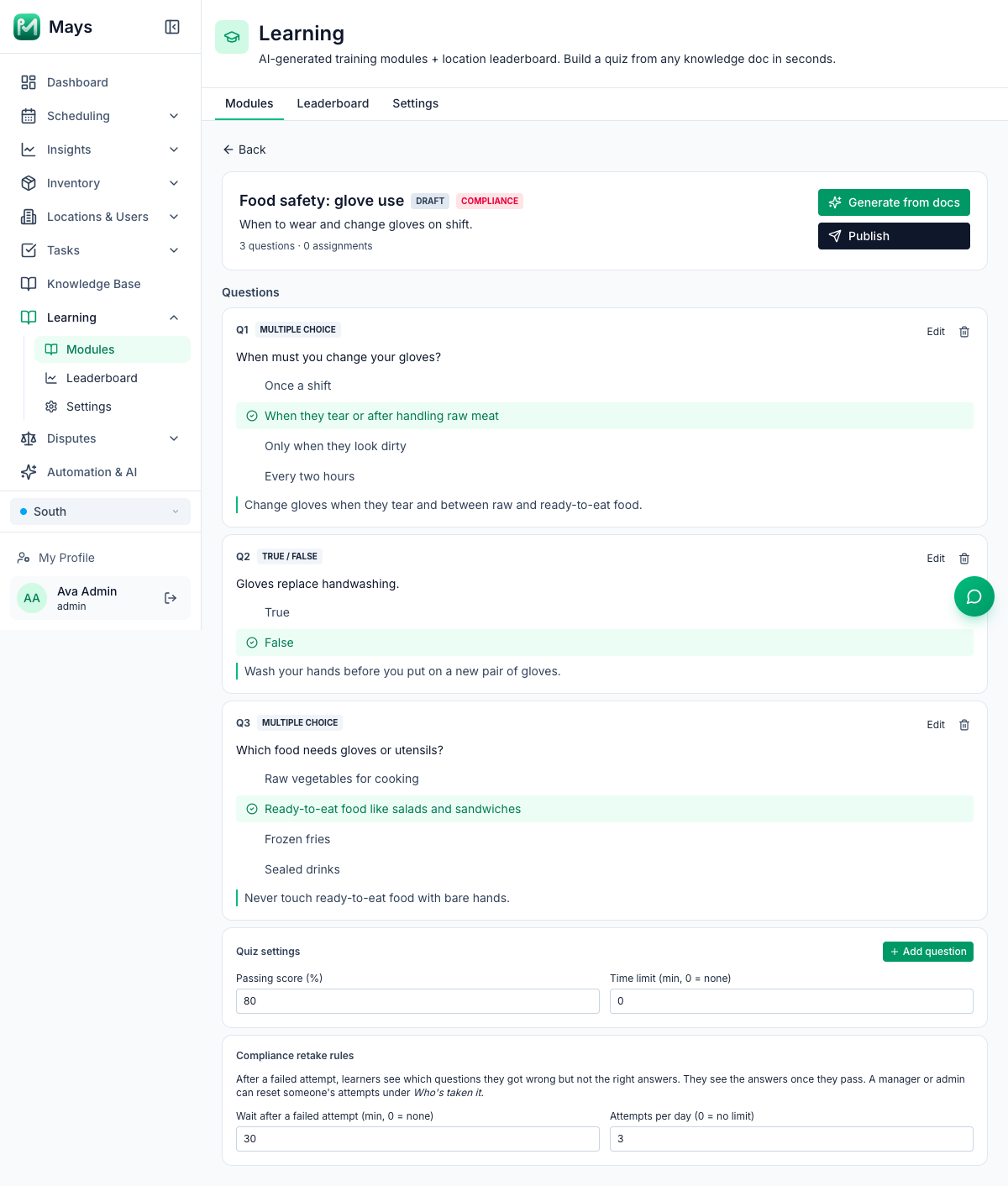Click the COMPLIANCE badge
The height and width of the screenshot is (1186, 1008).
click(x=490, y=201)
